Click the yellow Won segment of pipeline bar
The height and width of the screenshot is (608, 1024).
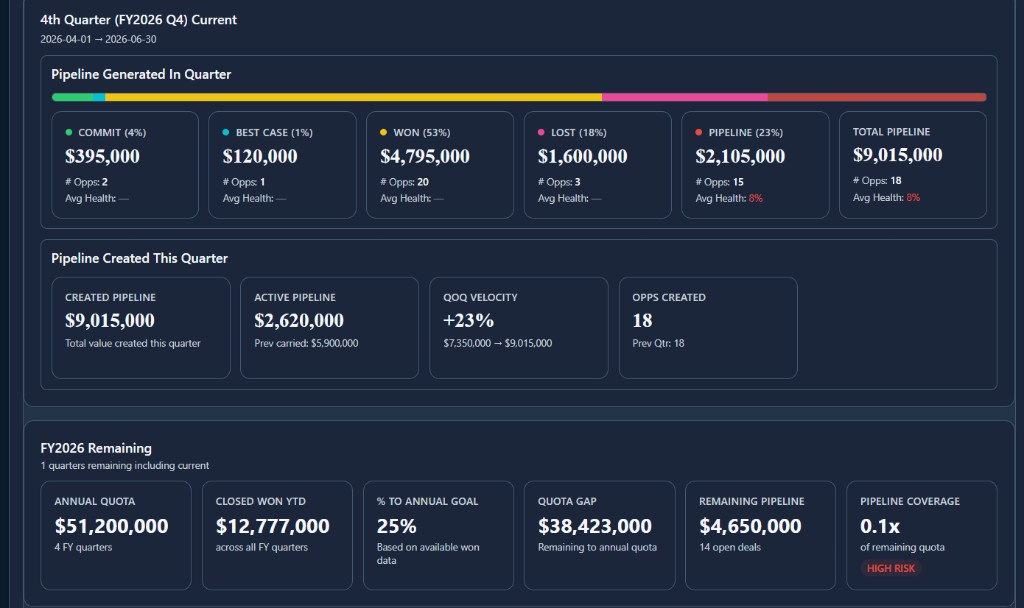(353, 97)
